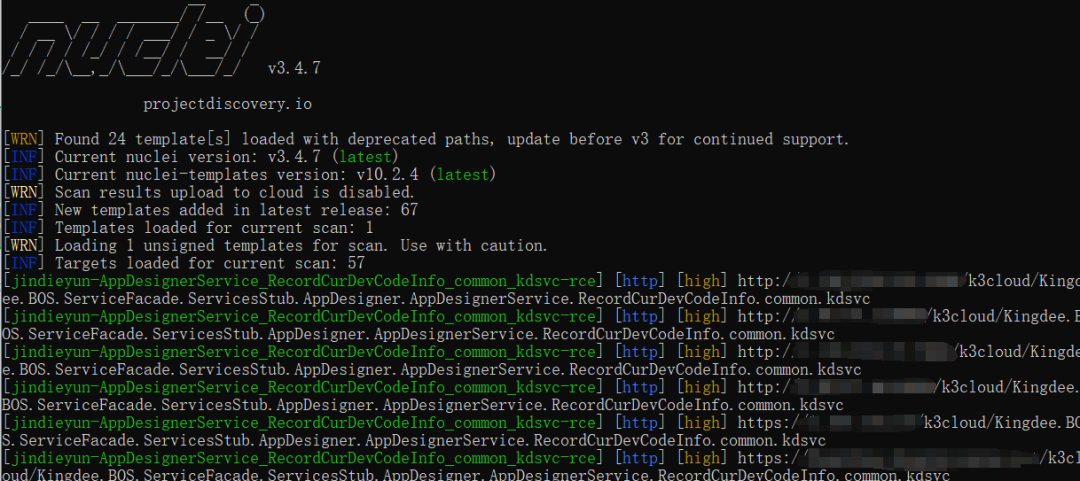Screen dimensions: 1080x481
Task: Click the v3.4.7 version beside the logo
Action: click(294, 68)
